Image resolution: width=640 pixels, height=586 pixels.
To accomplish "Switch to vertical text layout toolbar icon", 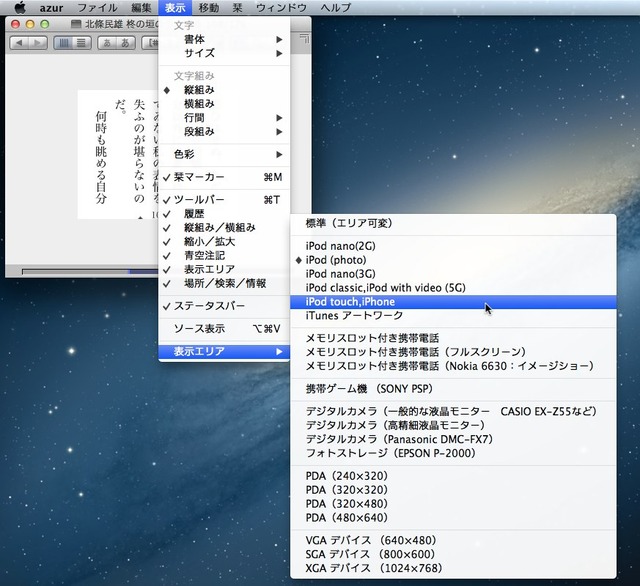I will (x=63, y=43).
